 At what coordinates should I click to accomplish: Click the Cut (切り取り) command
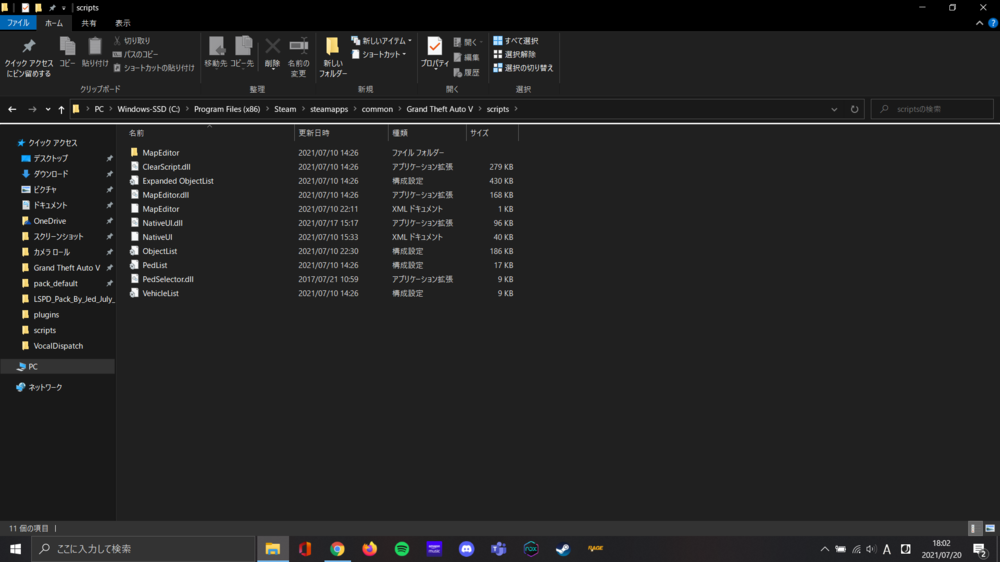(132, 41)
